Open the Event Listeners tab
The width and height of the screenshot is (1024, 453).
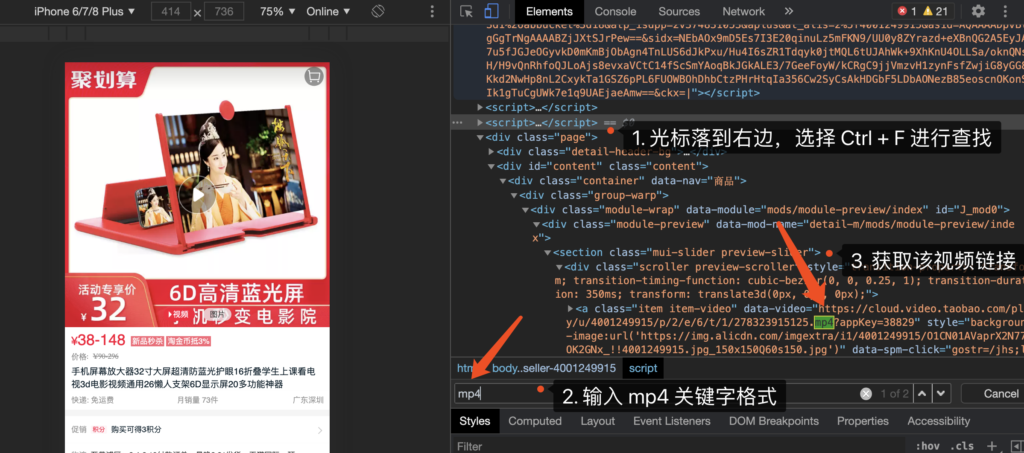[671, 421]
